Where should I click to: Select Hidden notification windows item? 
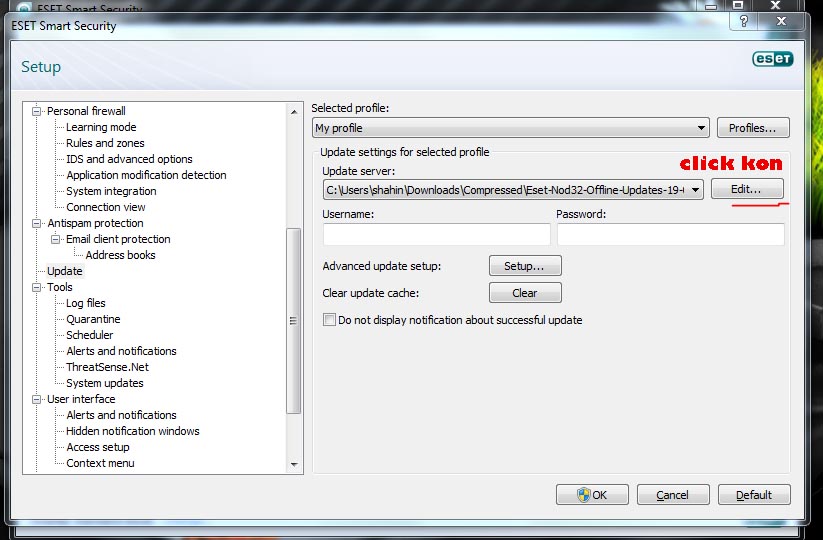[x=132, y=431]
